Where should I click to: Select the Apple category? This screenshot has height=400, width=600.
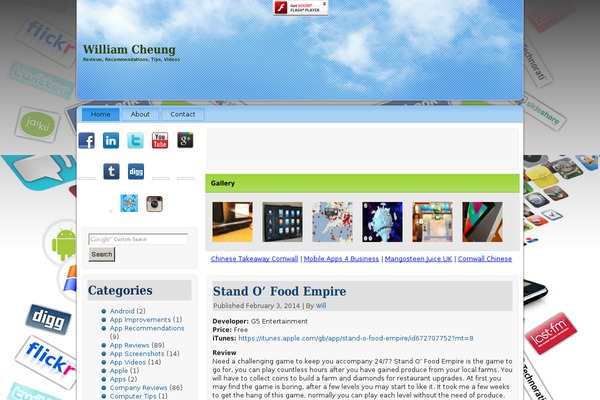tap(119, 371)
